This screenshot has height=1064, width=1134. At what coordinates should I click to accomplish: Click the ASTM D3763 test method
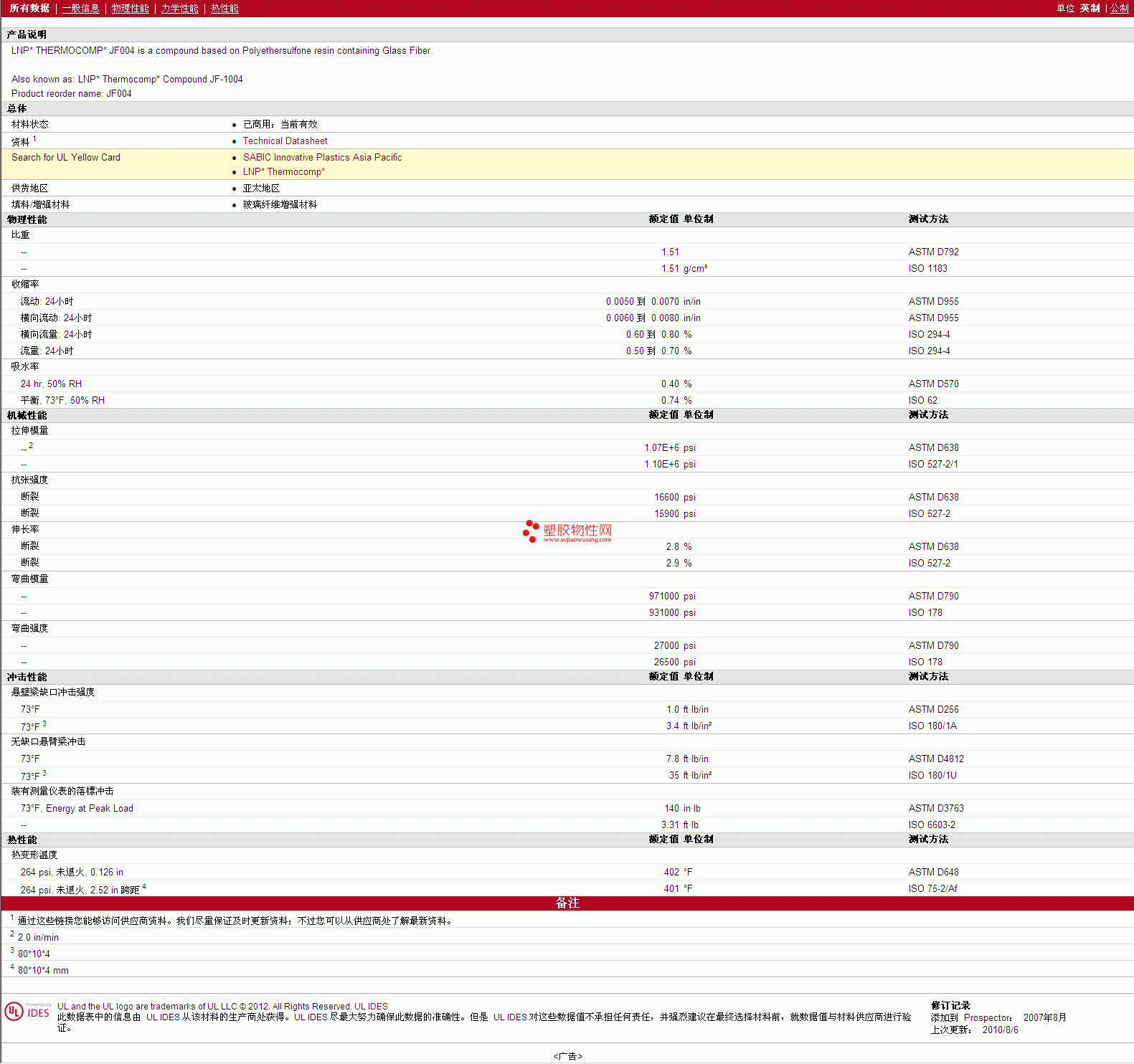coord(936,809)
